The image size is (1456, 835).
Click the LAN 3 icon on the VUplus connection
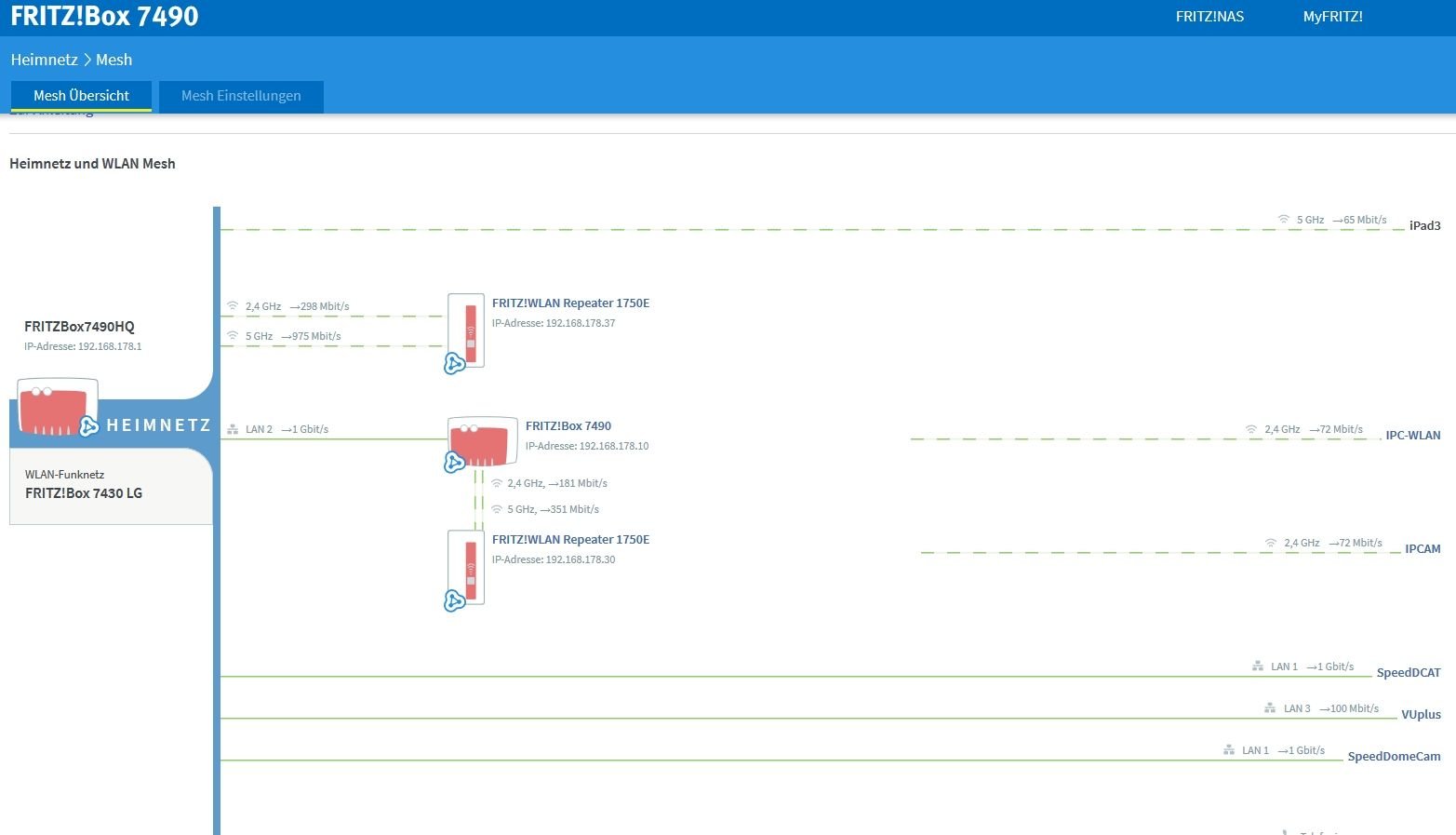1270,708
